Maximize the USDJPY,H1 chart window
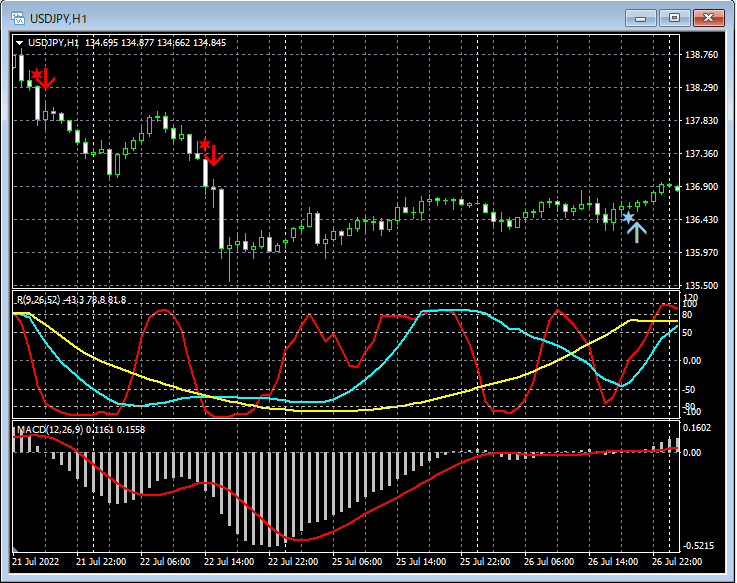 (x=674, y=18)
